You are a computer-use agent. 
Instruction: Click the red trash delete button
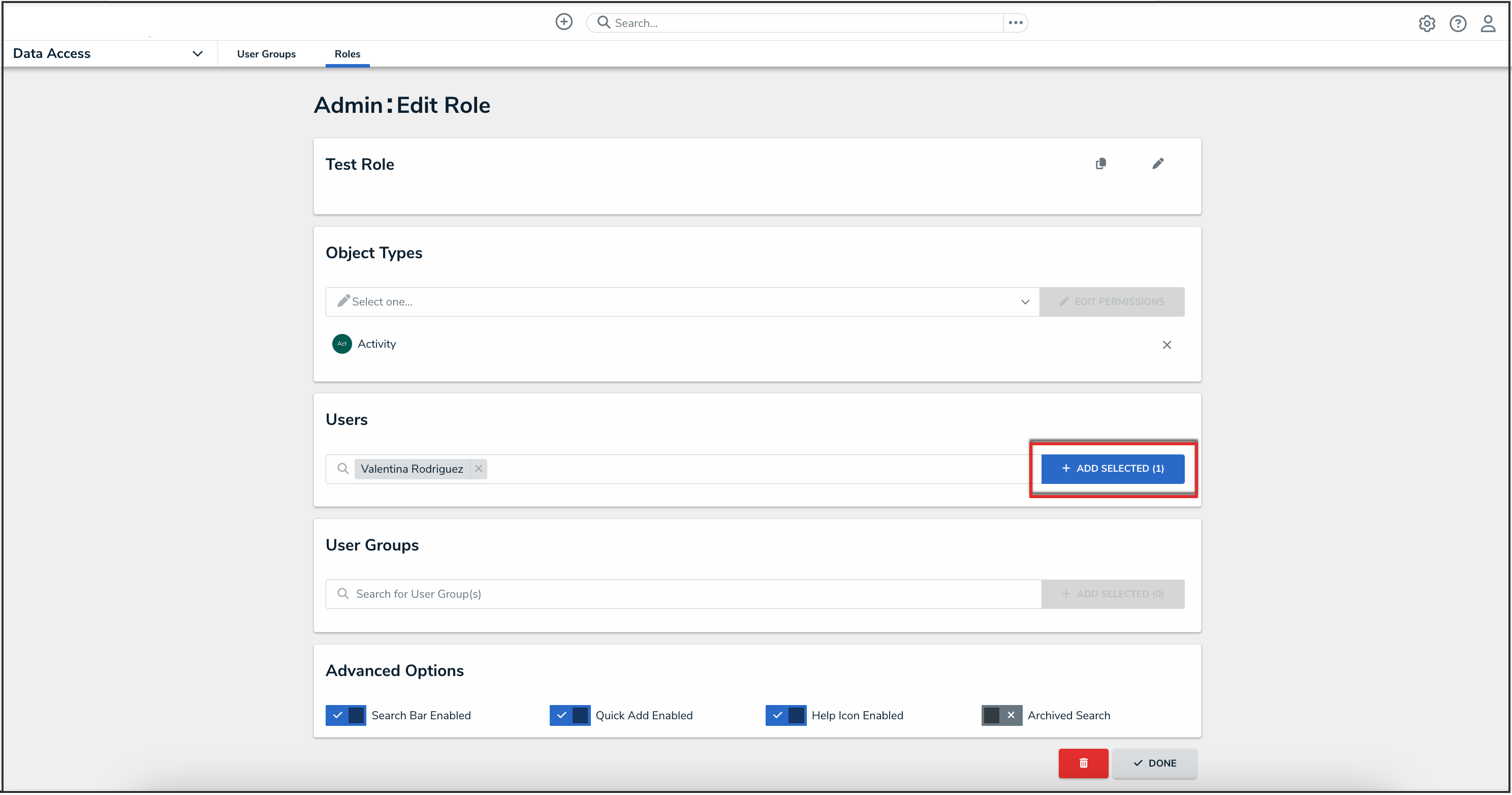[1083, 762]
